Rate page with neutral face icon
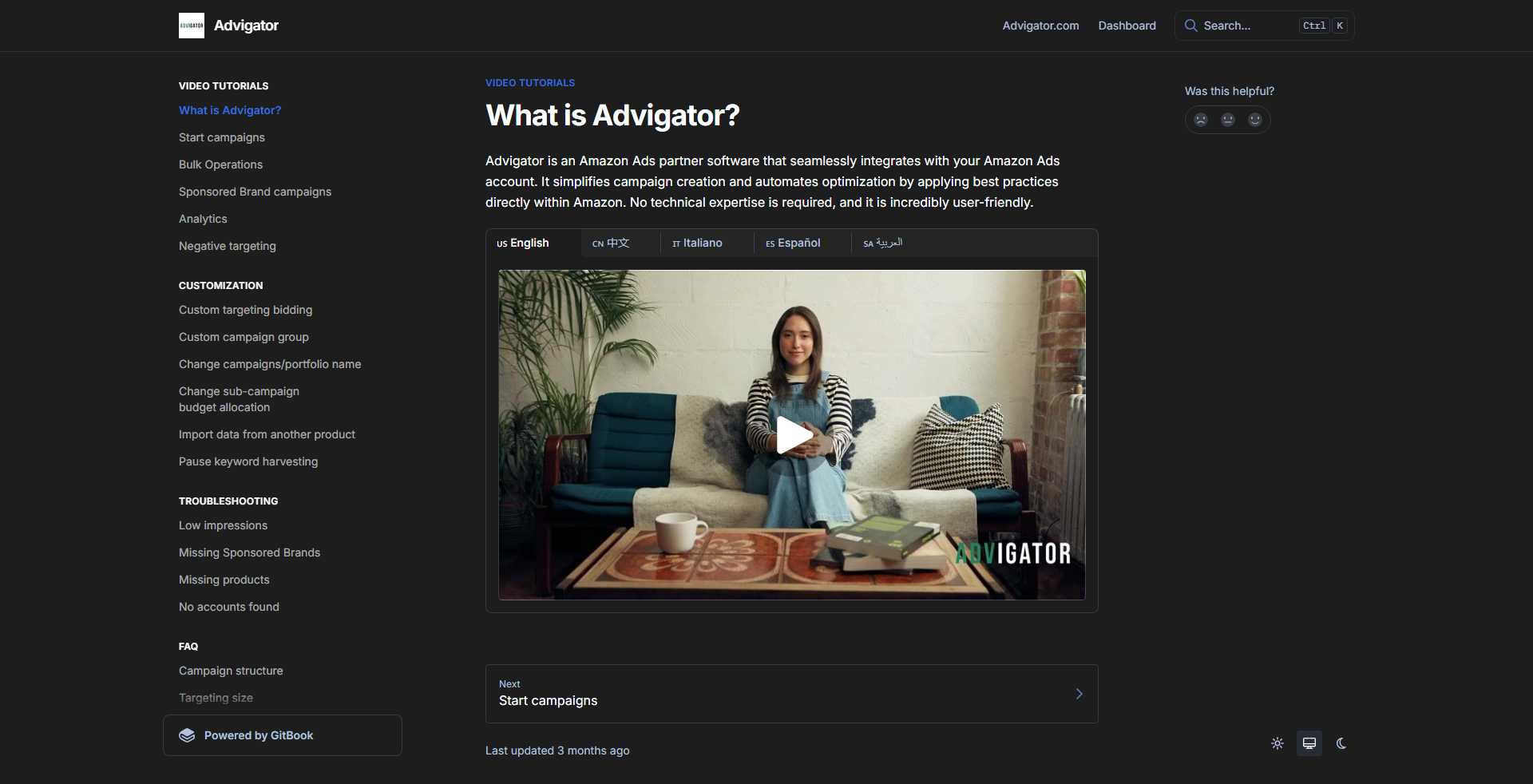Image resolution: width=1533 pixels, height=784 pixels. click(x=1228, y=120)
